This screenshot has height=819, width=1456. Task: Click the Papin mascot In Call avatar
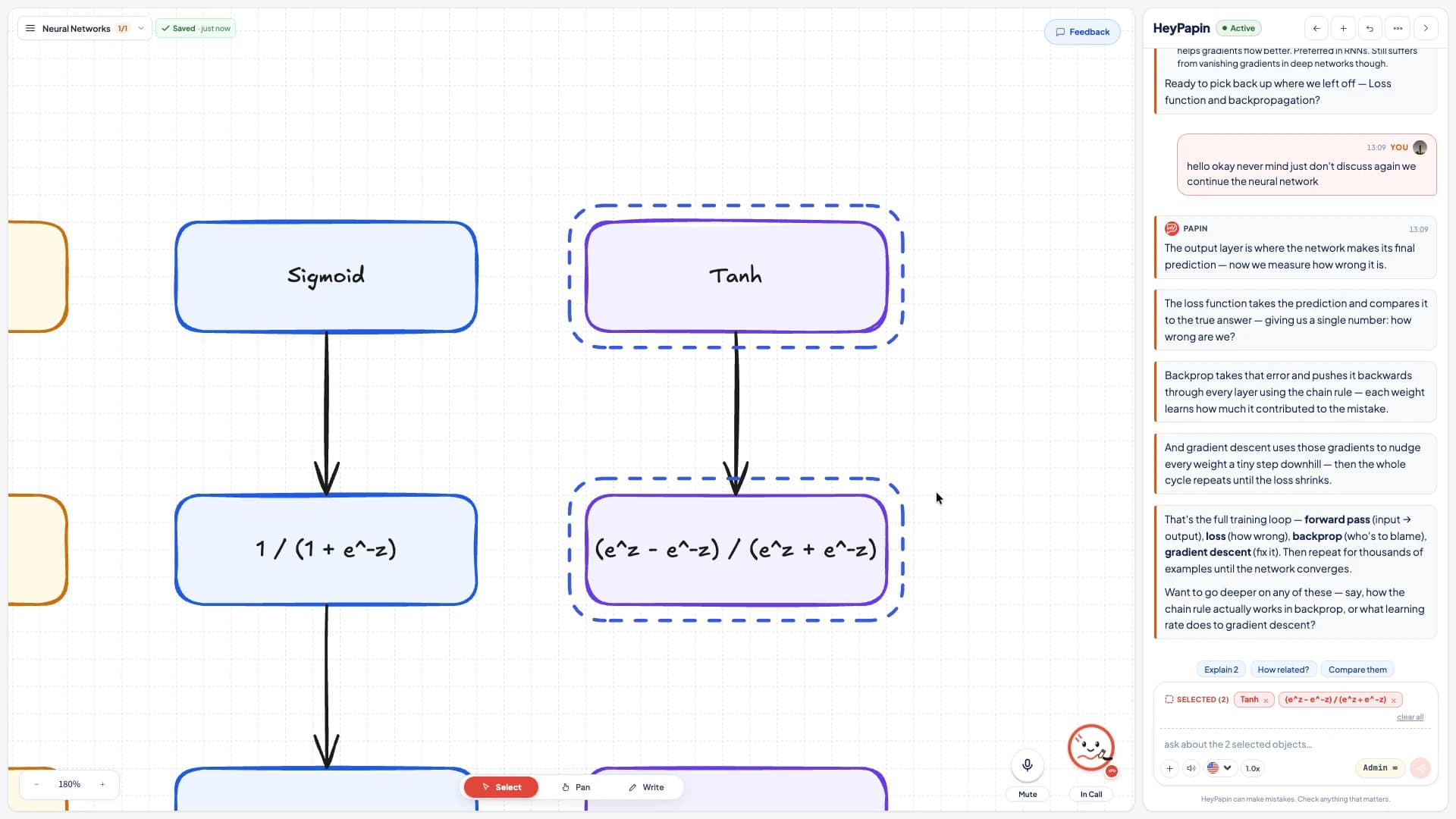[1090, 748]
